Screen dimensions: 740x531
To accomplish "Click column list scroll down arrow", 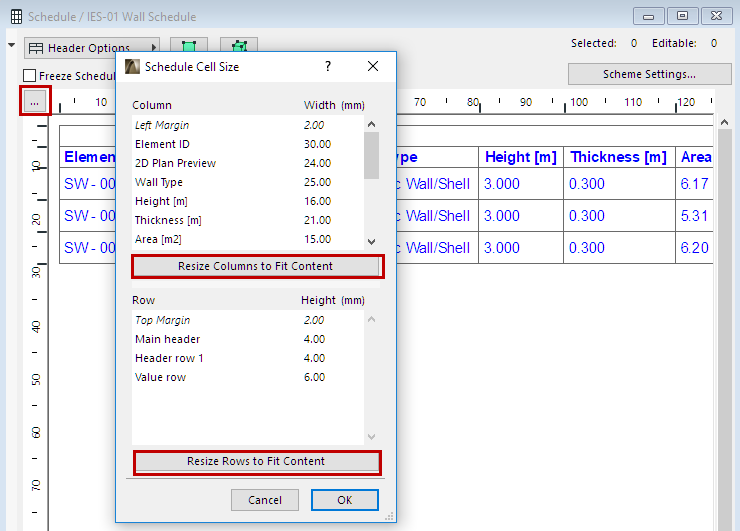I will (x=371, y=242).
